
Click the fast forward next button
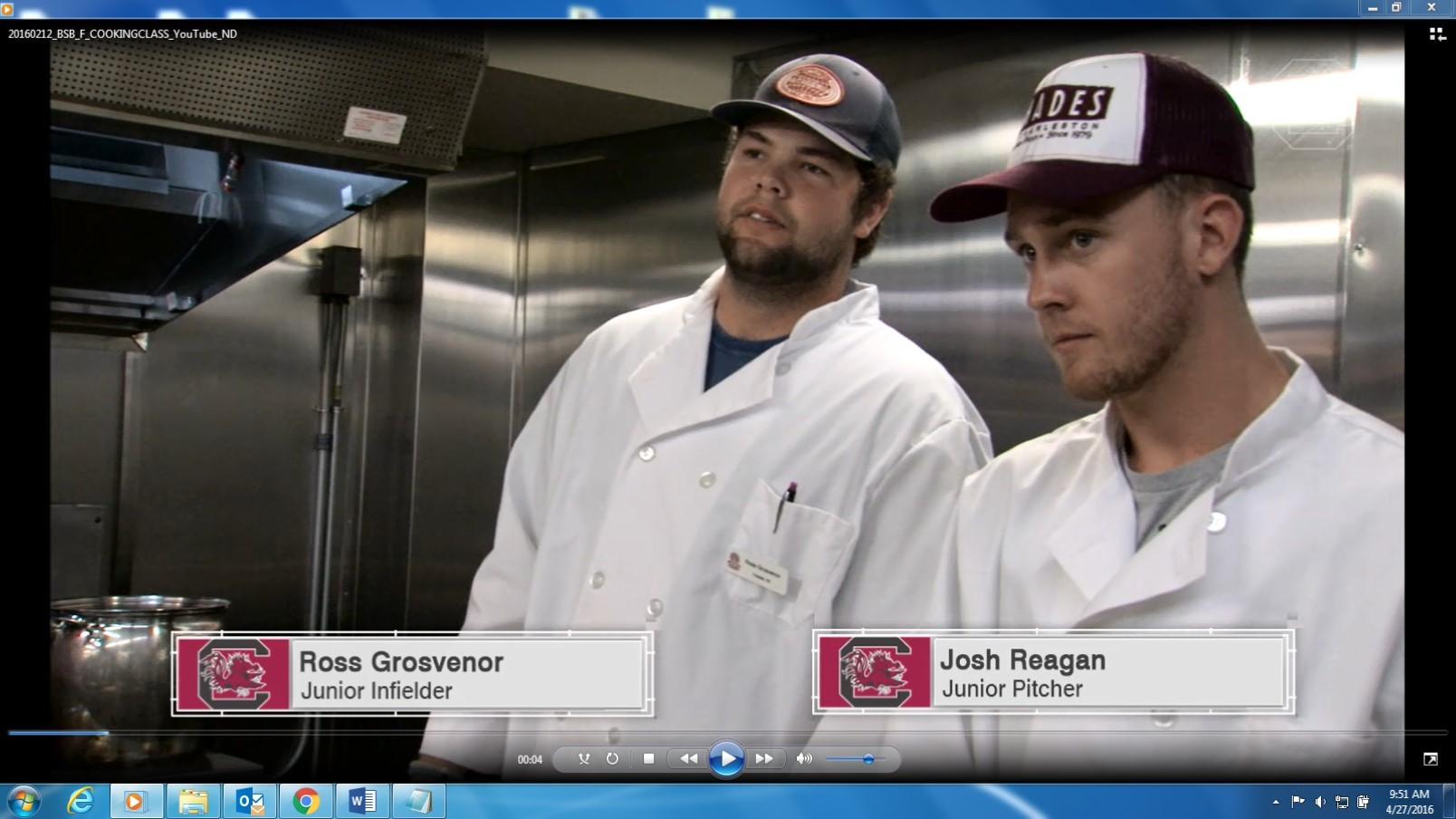[764, 759]
